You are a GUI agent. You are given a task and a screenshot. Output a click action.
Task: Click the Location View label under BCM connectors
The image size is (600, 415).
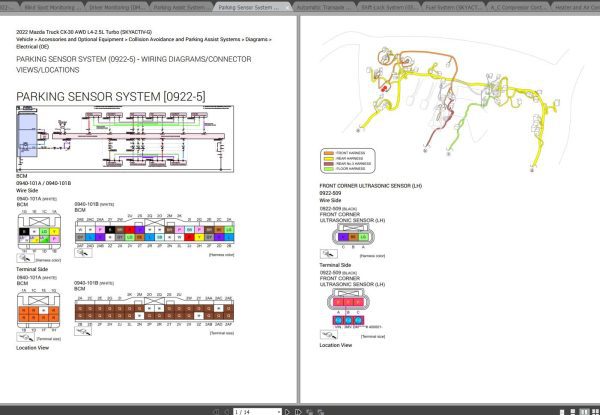[33, 348]
